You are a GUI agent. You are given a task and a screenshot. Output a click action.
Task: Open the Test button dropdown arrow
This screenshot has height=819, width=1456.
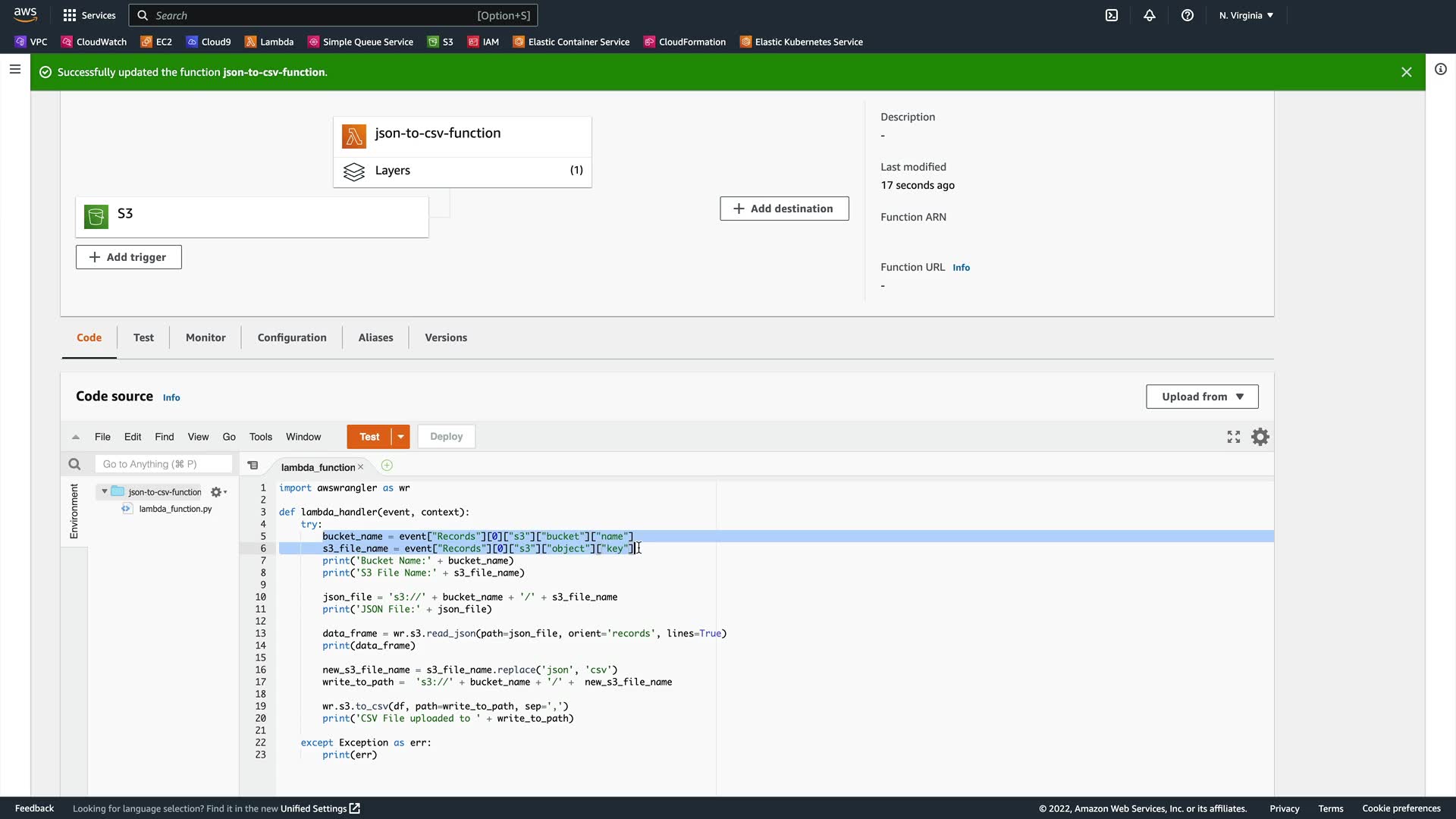[x=400, y=437]
